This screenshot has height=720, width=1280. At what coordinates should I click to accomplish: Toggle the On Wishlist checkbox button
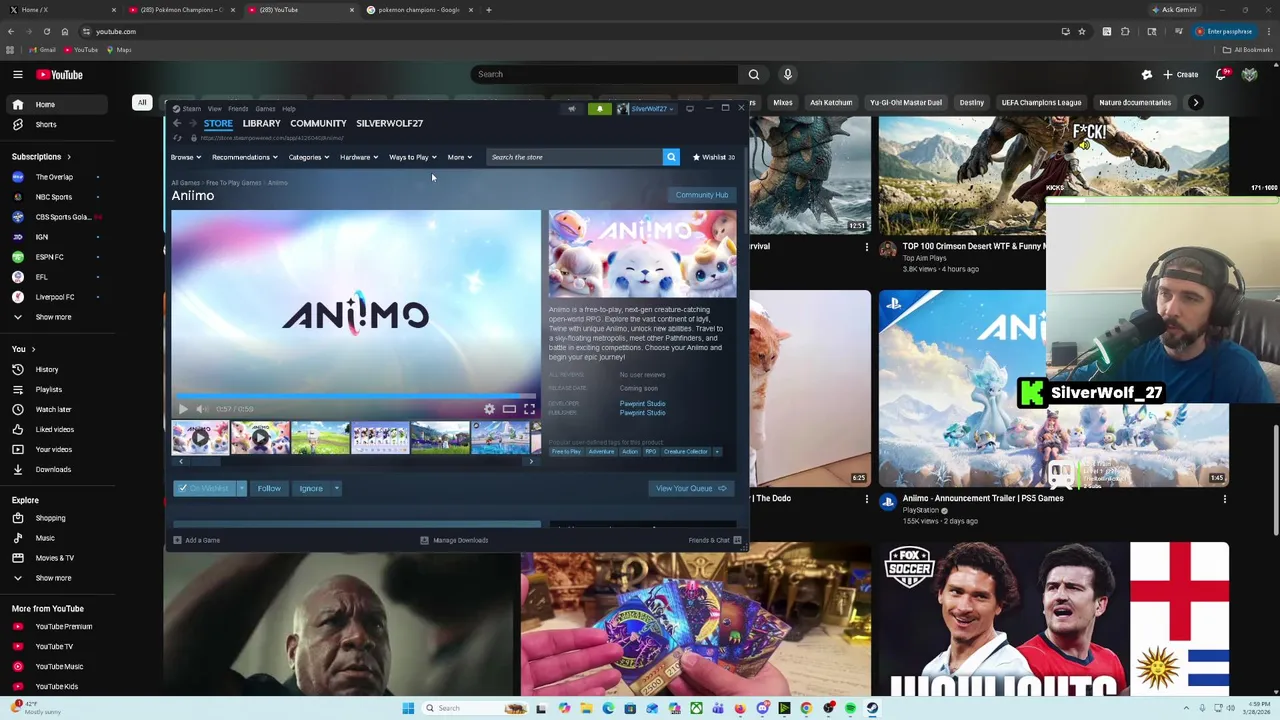pyautogui.click(x=203, y=488)
